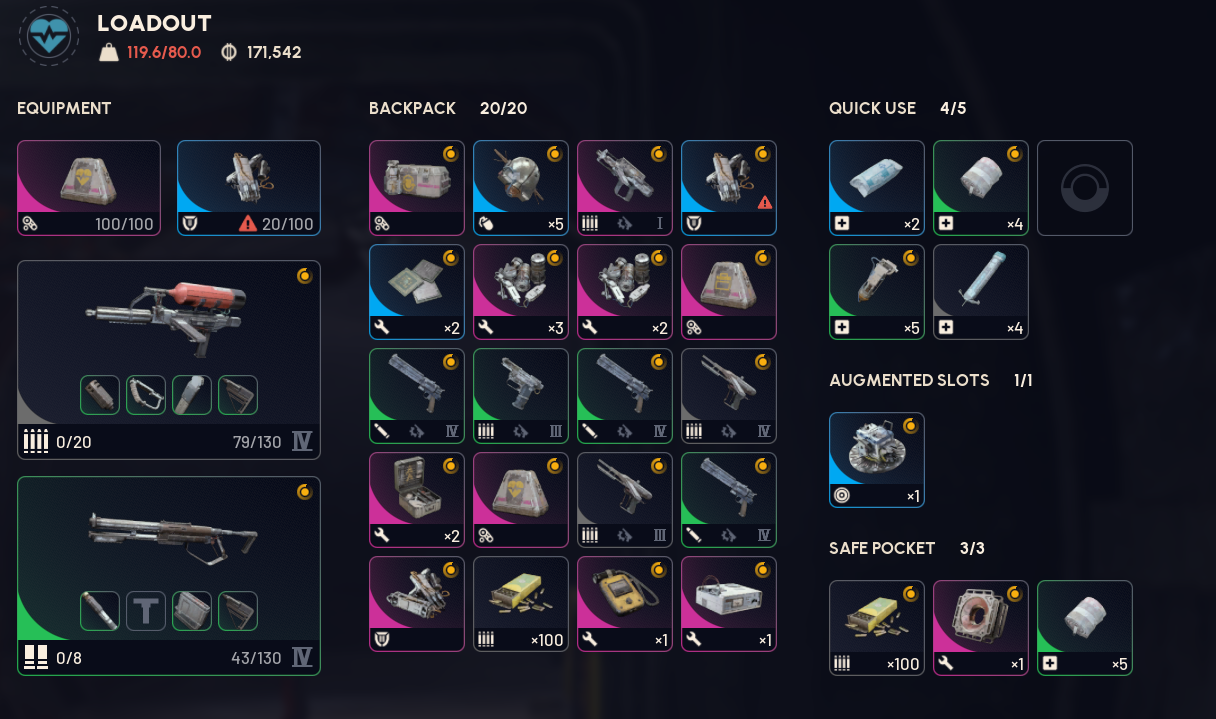Select the pink-bordered Safe Pocket item ×1
This screenshot has height=719, width=1216.
point(981,628)
